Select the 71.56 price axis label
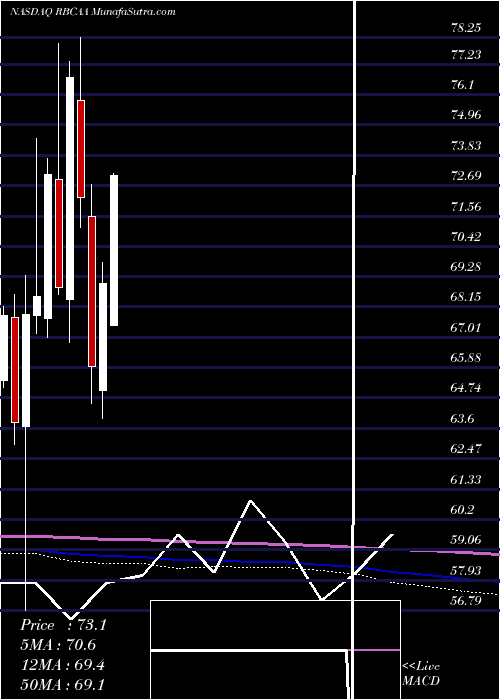The height and width of the screenshot is (700, 500). click(466, 206)
